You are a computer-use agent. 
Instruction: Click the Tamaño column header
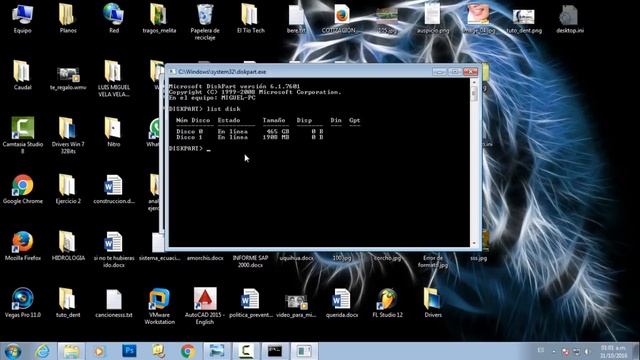click(274, 120)
